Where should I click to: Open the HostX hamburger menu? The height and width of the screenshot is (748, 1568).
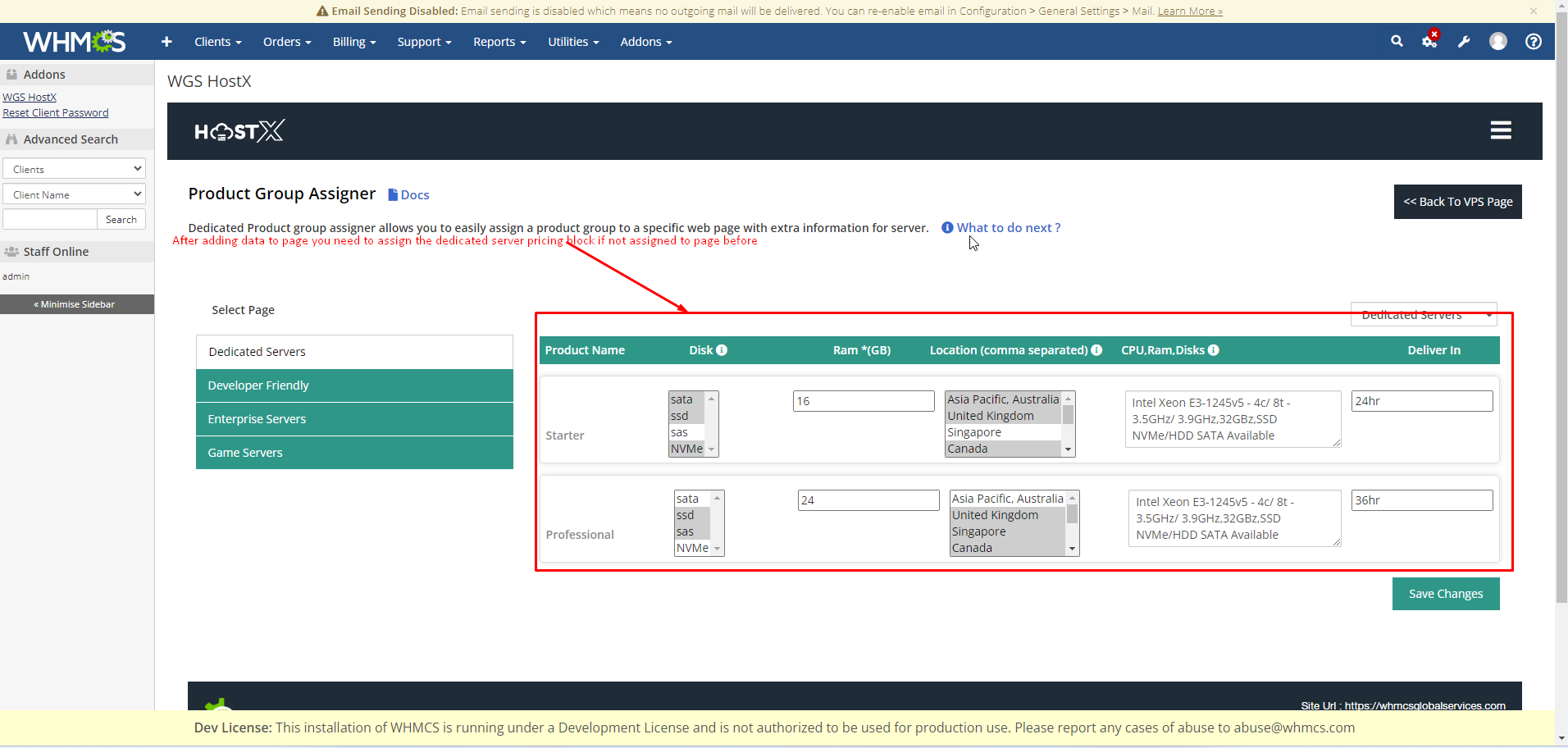point(1501,130)
